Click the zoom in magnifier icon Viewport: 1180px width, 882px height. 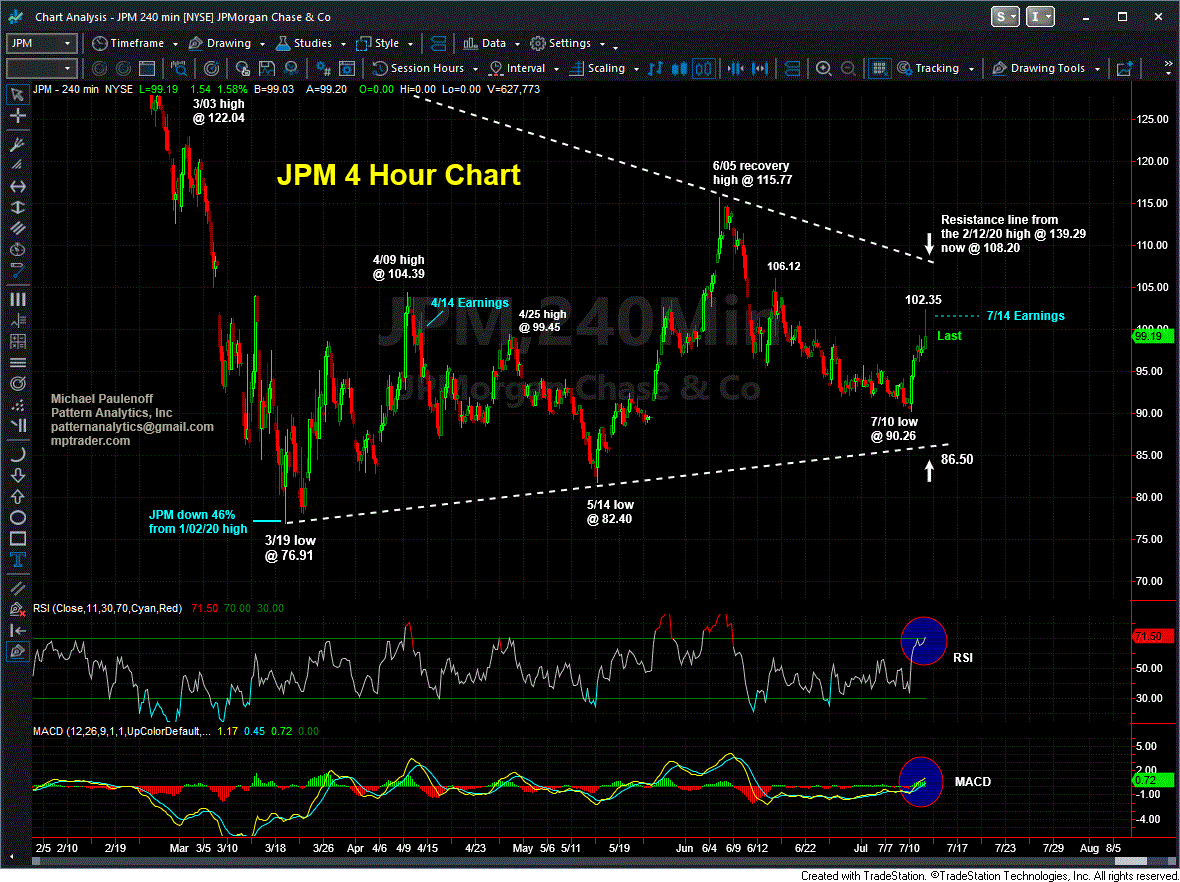(824, 68)
